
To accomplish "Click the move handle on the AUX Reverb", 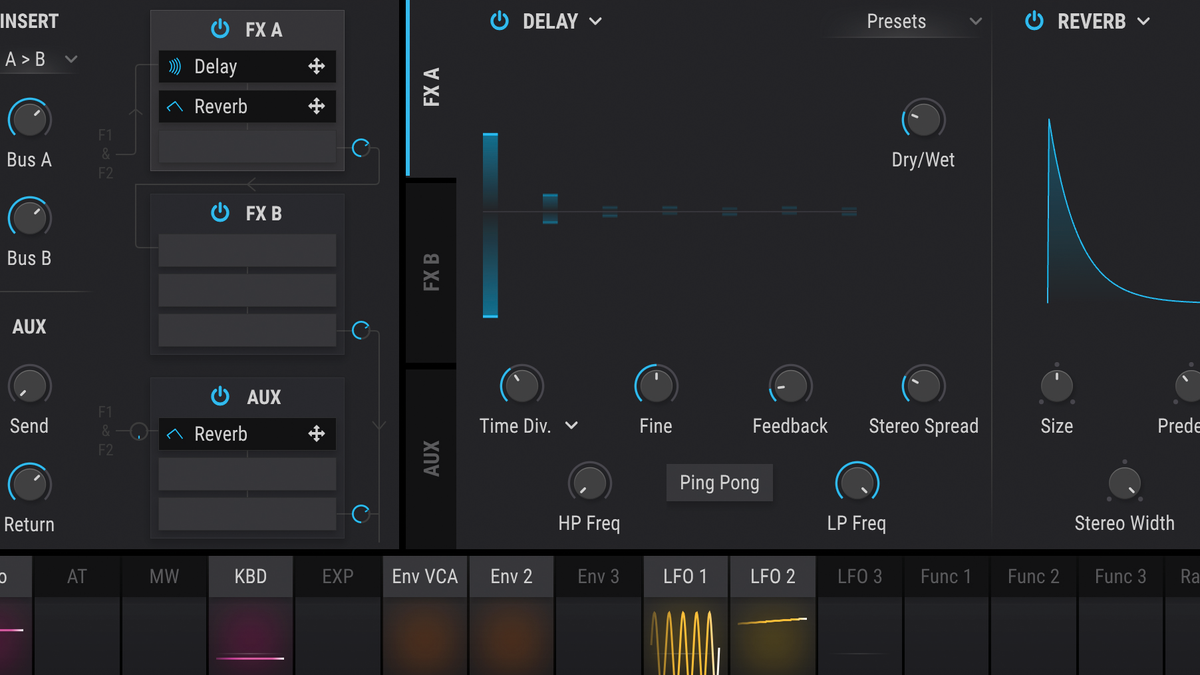I will [x=316, y=434].
